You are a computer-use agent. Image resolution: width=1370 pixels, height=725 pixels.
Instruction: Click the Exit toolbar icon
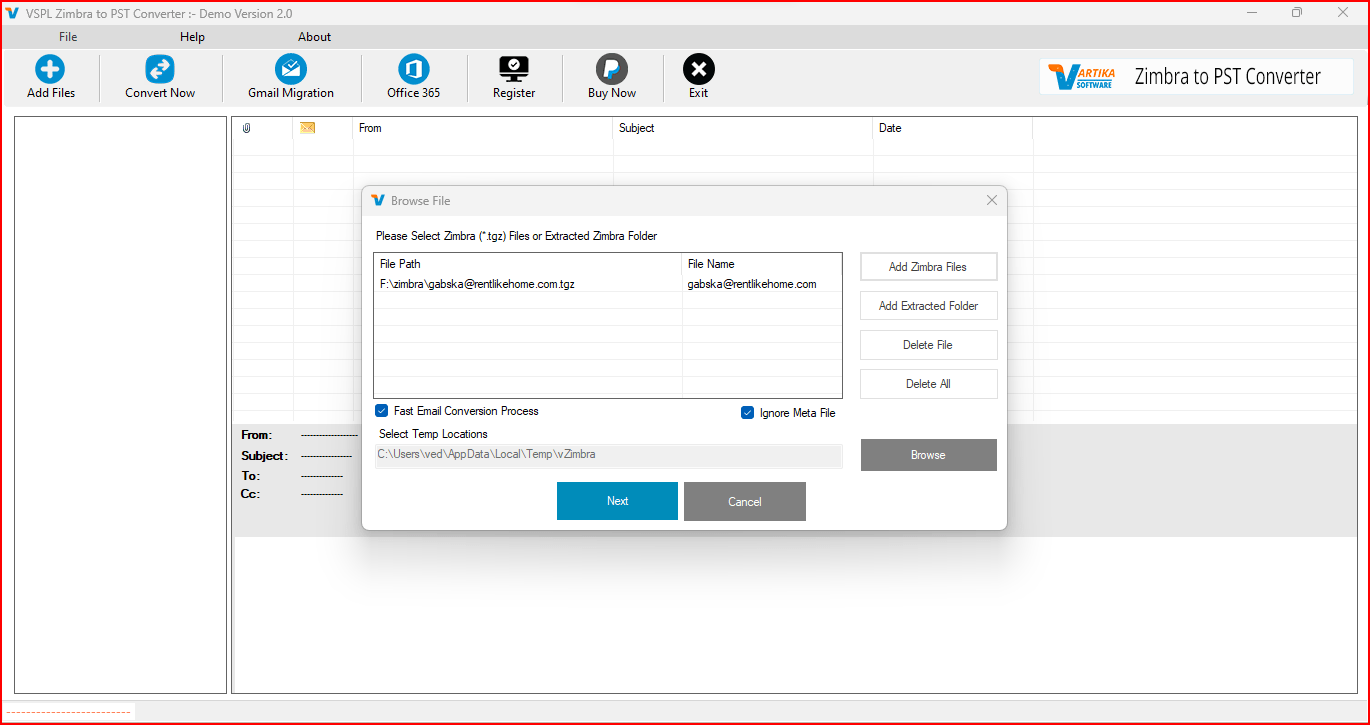[x=699, y=69]
